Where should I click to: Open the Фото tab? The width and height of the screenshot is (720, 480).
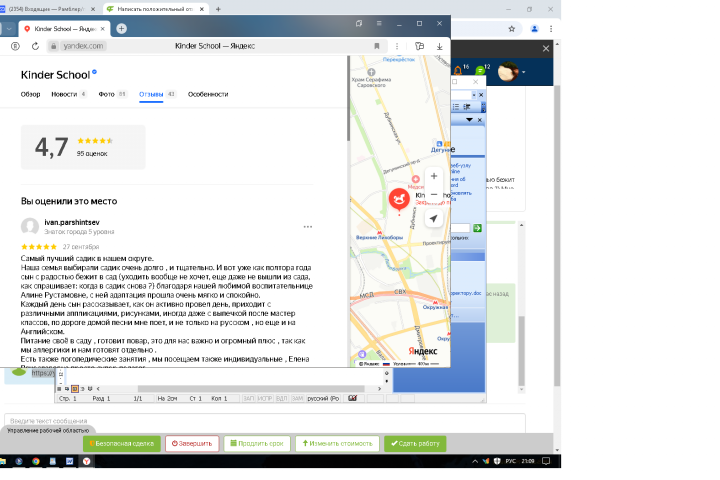(x=107, y=94)
